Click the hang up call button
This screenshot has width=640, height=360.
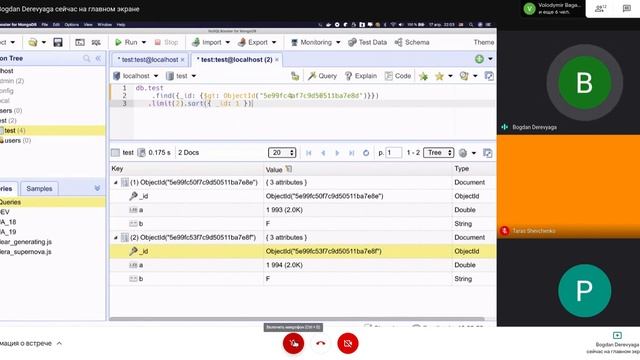point(321,343)
